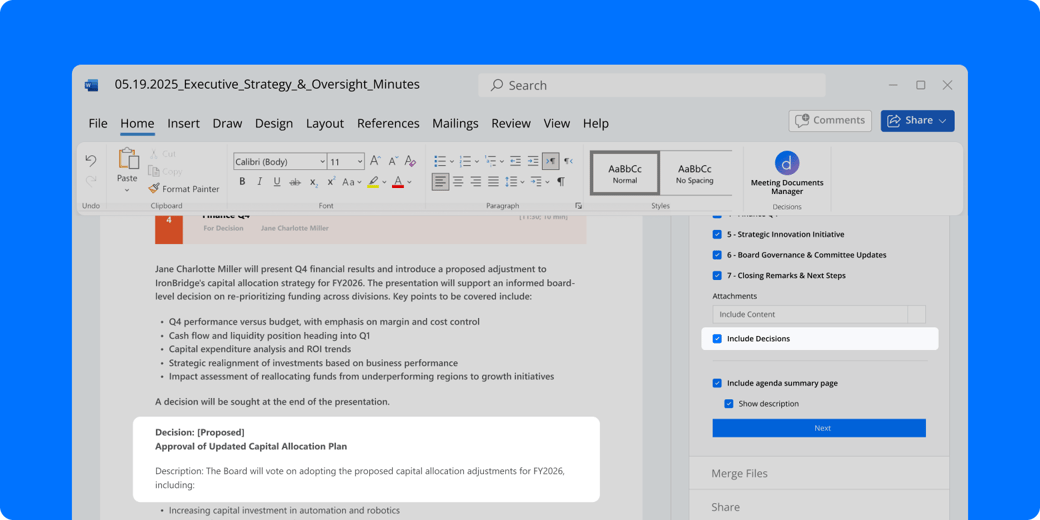Switch to the Draw tab
Screen dimensions: 1040x520
pos(228,123)
